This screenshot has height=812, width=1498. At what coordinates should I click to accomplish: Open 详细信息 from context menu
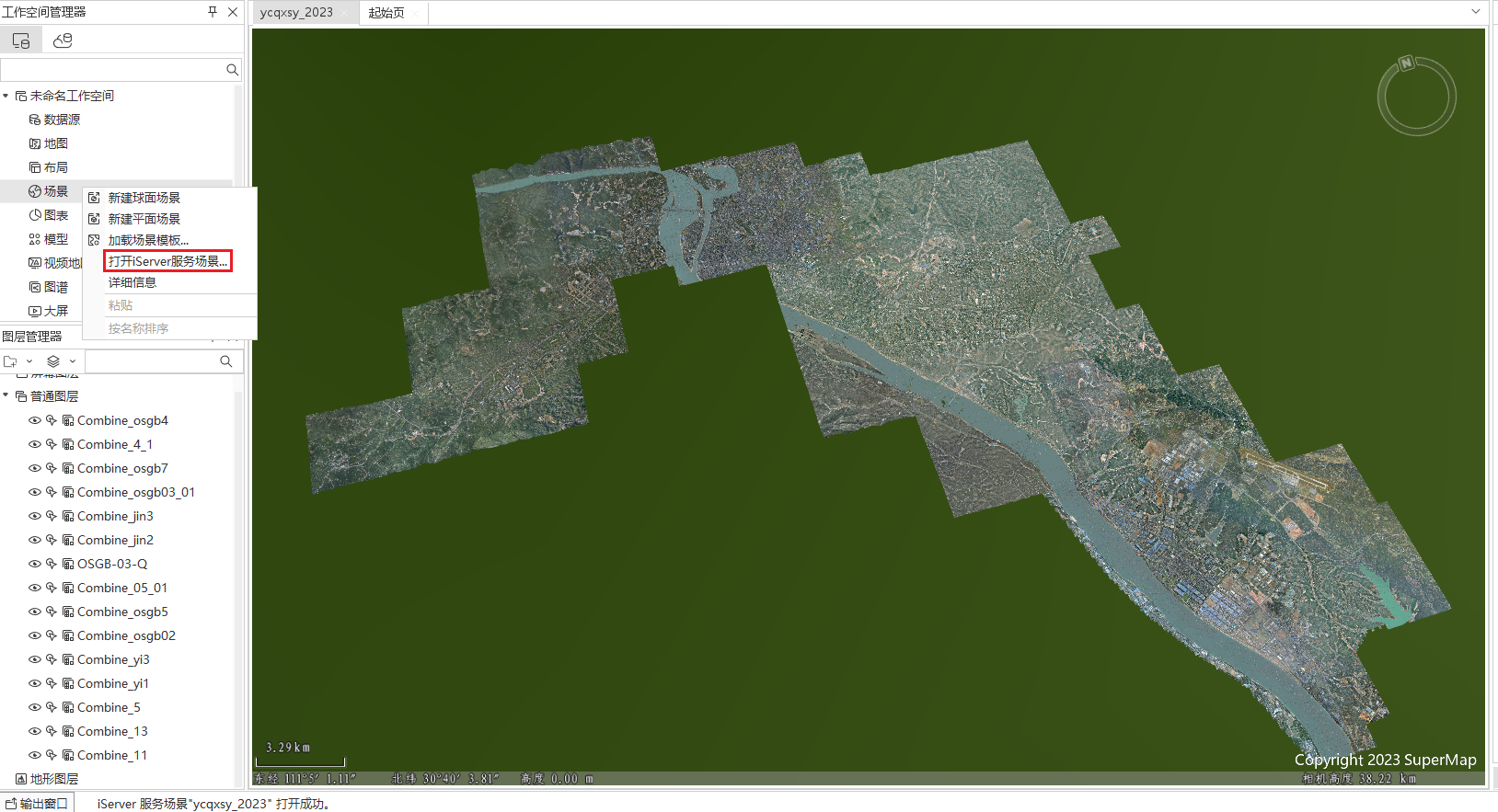(133, 282)
